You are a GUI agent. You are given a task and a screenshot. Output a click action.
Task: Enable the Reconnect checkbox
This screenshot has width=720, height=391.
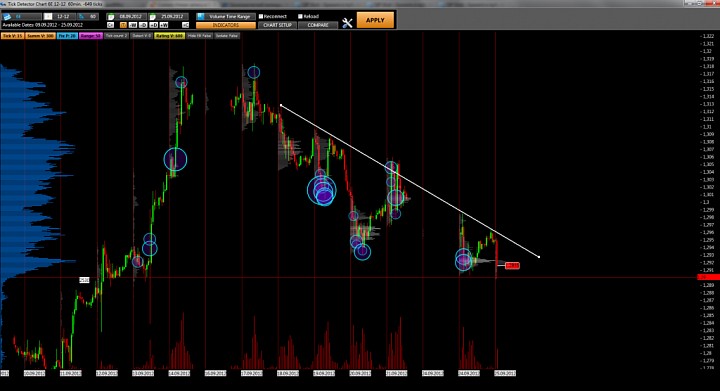(x=261, y=16)
